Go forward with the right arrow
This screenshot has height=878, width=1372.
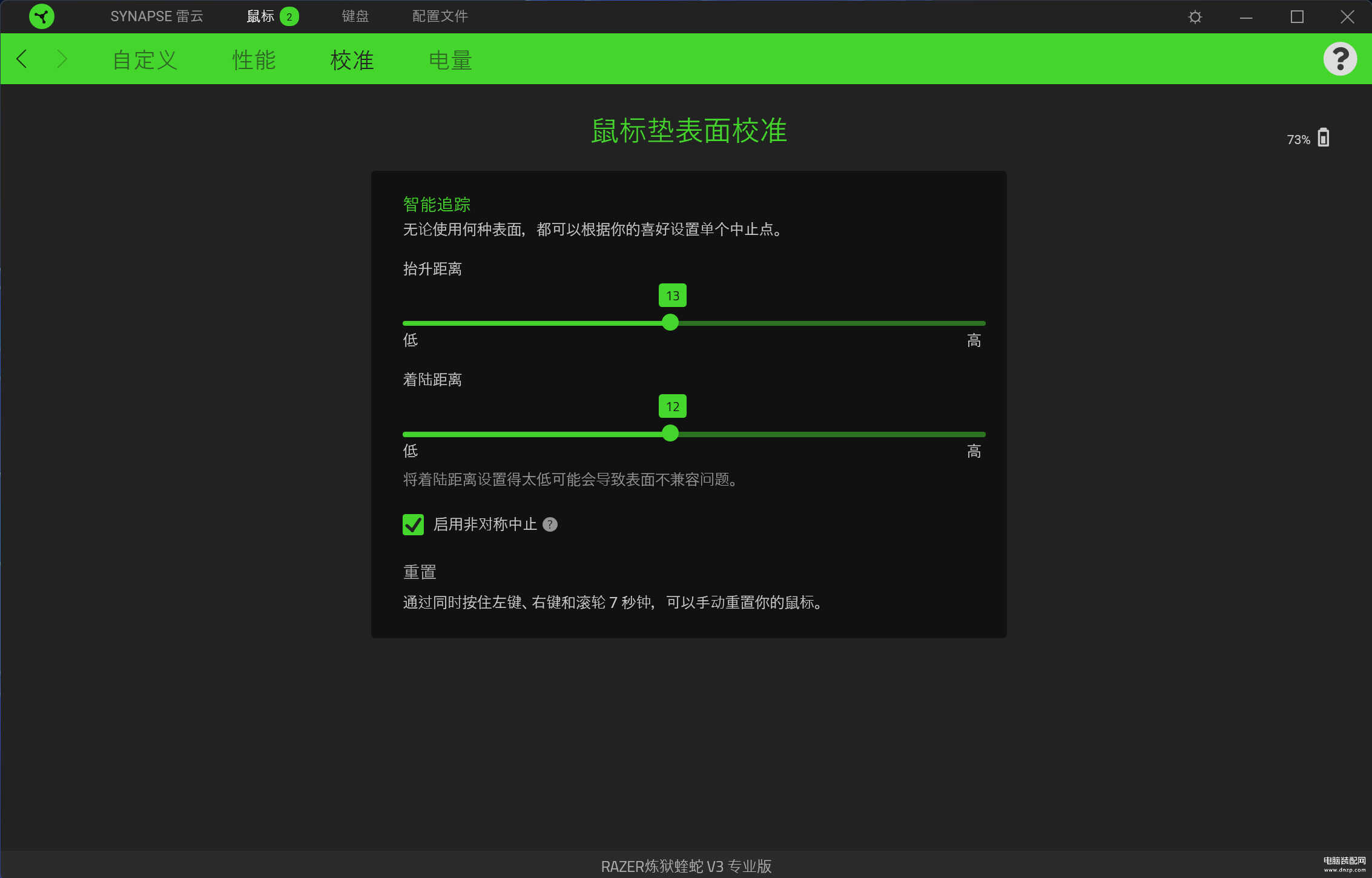pos(61,59)
